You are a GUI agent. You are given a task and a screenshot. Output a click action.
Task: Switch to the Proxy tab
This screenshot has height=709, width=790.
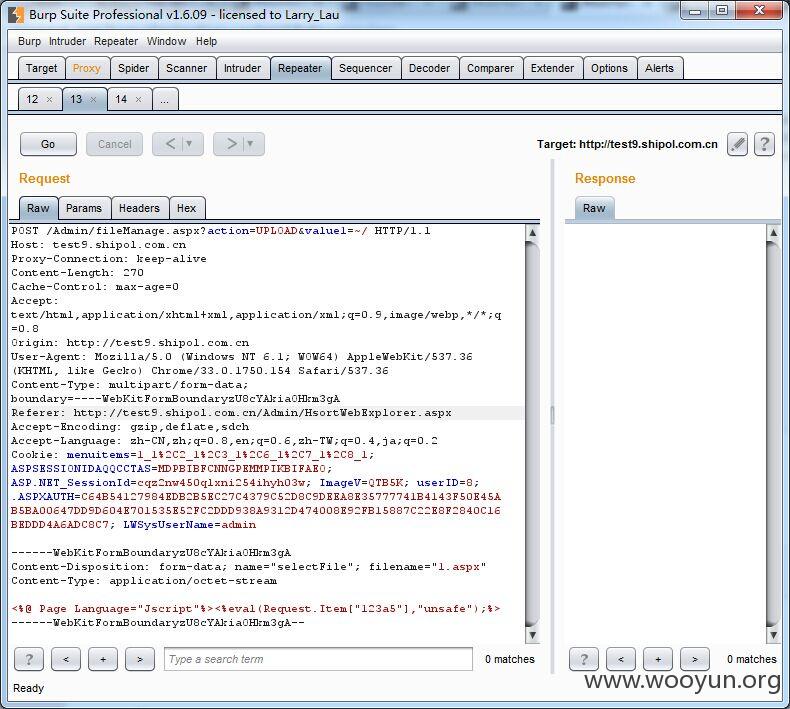(x=87, y=69)
